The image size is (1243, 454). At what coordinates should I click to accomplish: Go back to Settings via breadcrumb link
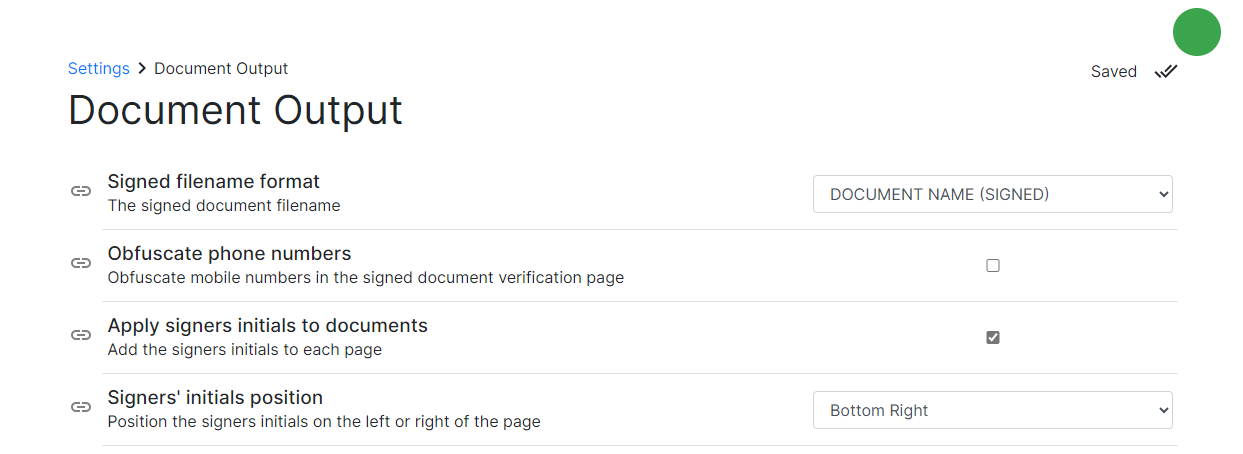(99, 69)
